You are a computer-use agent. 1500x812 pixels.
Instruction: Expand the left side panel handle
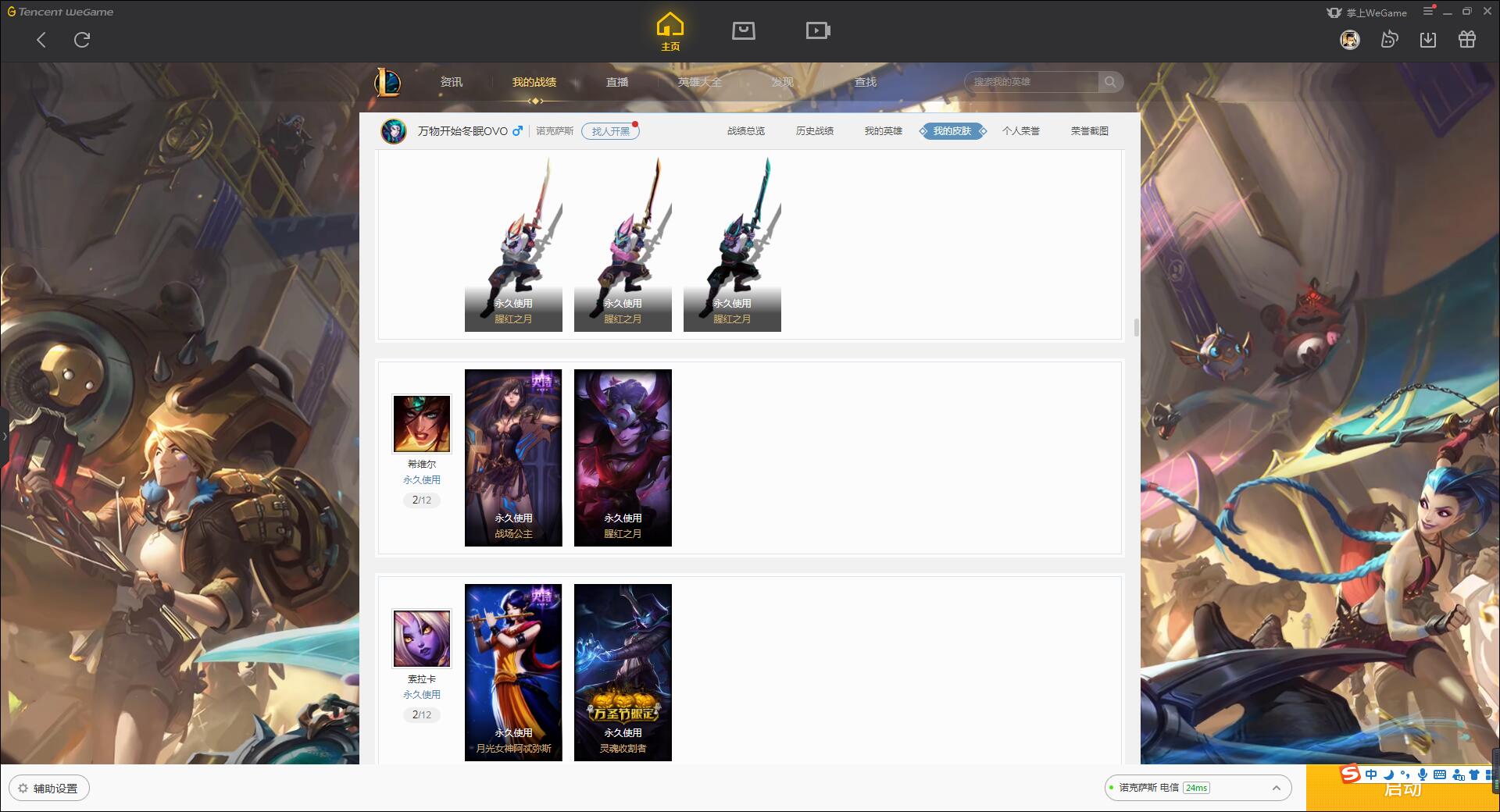[4, 436]
